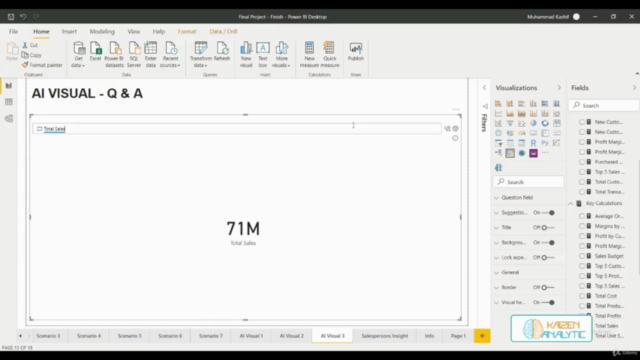Turn off the Suggestions toggle
The image size is (640, 360).
(548, 213)
